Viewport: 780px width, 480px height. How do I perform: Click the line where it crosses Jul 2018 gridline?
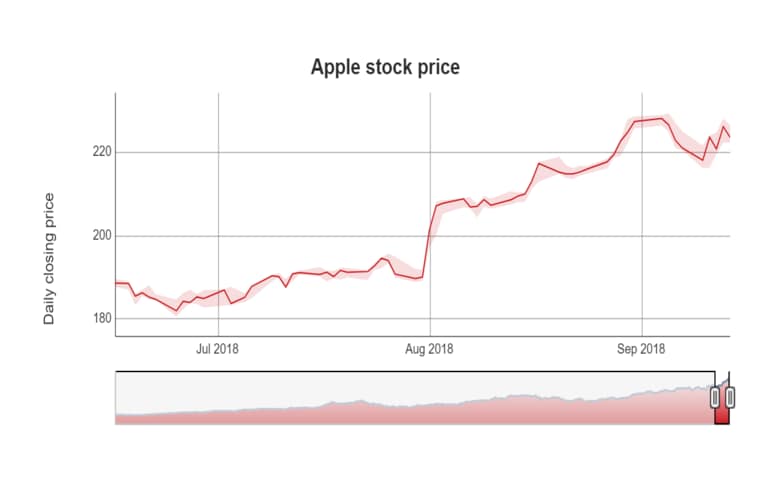(x=218, y=292)
